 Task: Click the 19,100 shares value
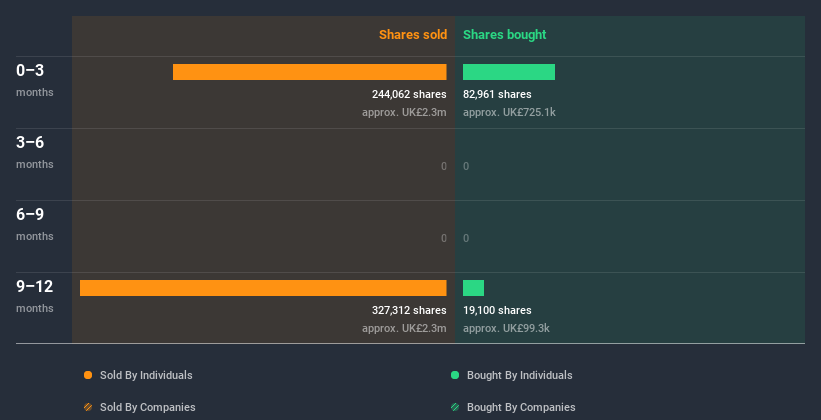pos(497,310)
